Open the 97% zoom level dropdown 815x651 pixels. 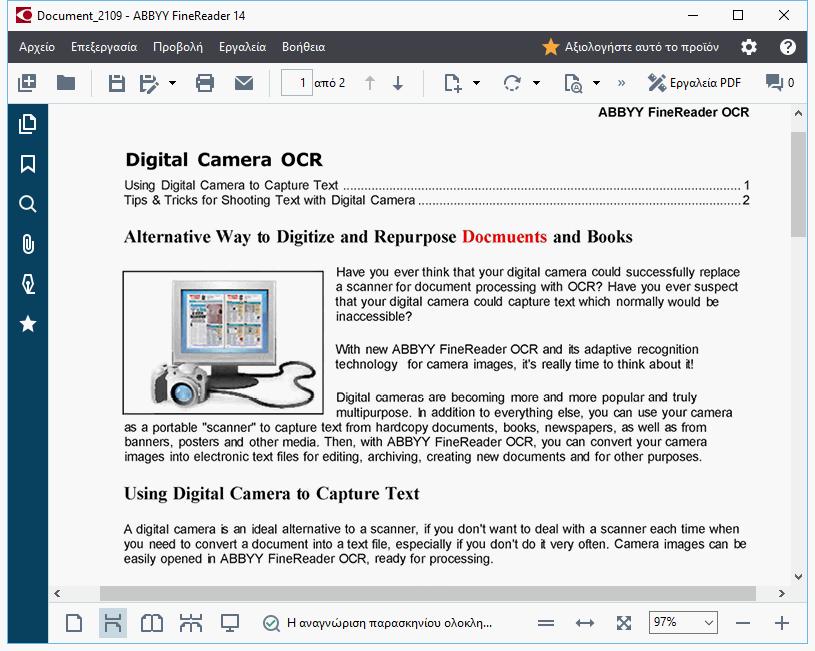coord(683,622)
